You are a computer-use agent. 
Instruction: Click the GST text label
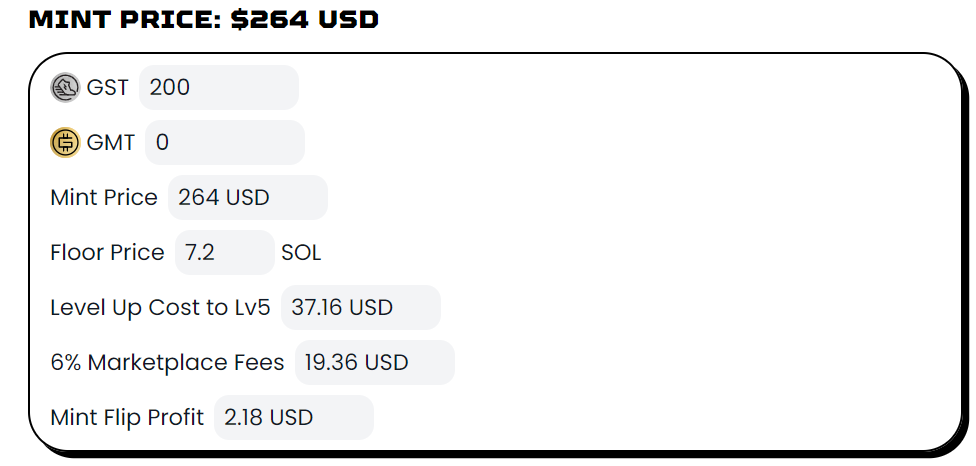tap(107, 88)
